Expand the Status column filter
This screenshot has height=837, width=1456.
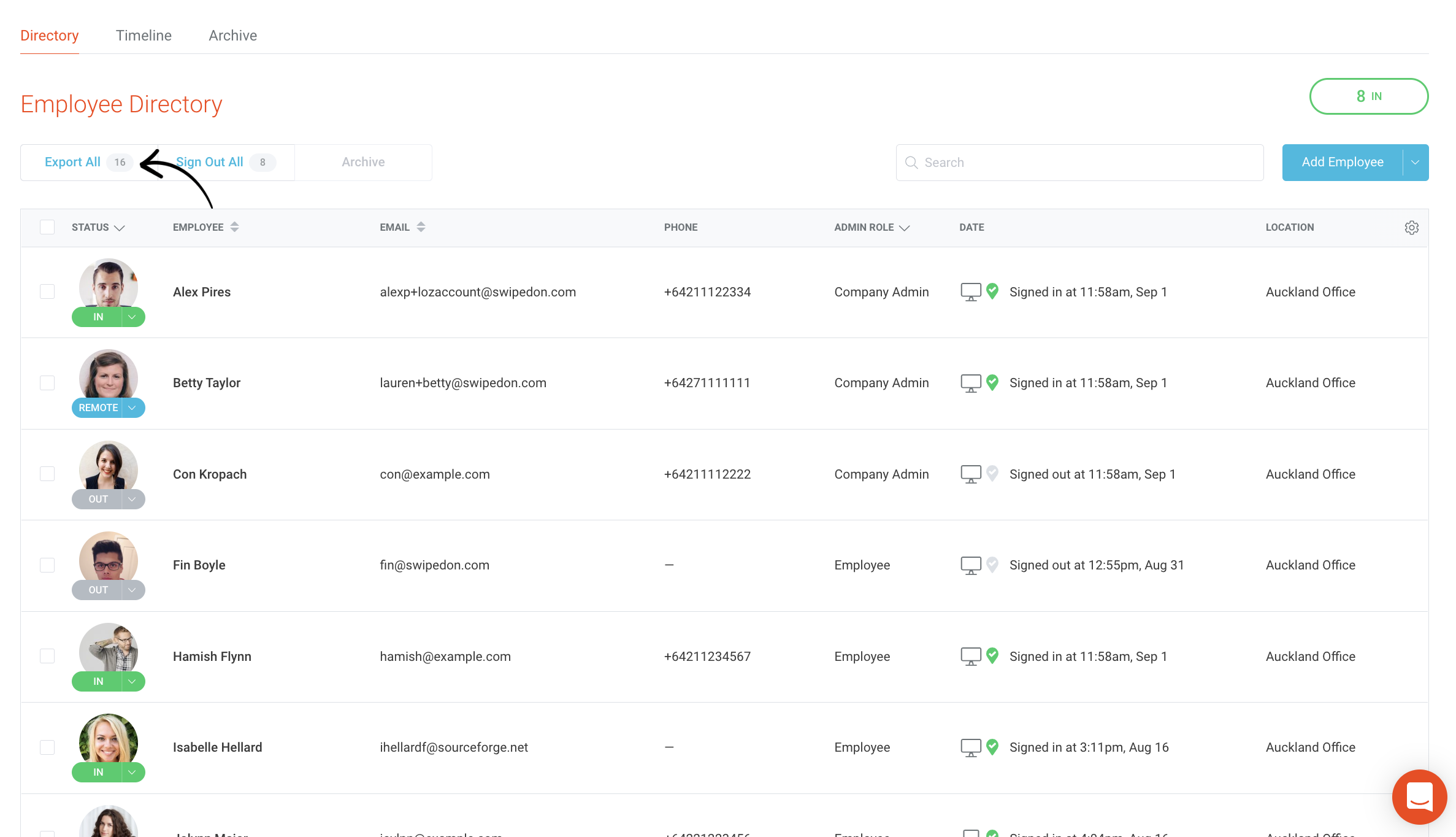(x=120, y=228)
